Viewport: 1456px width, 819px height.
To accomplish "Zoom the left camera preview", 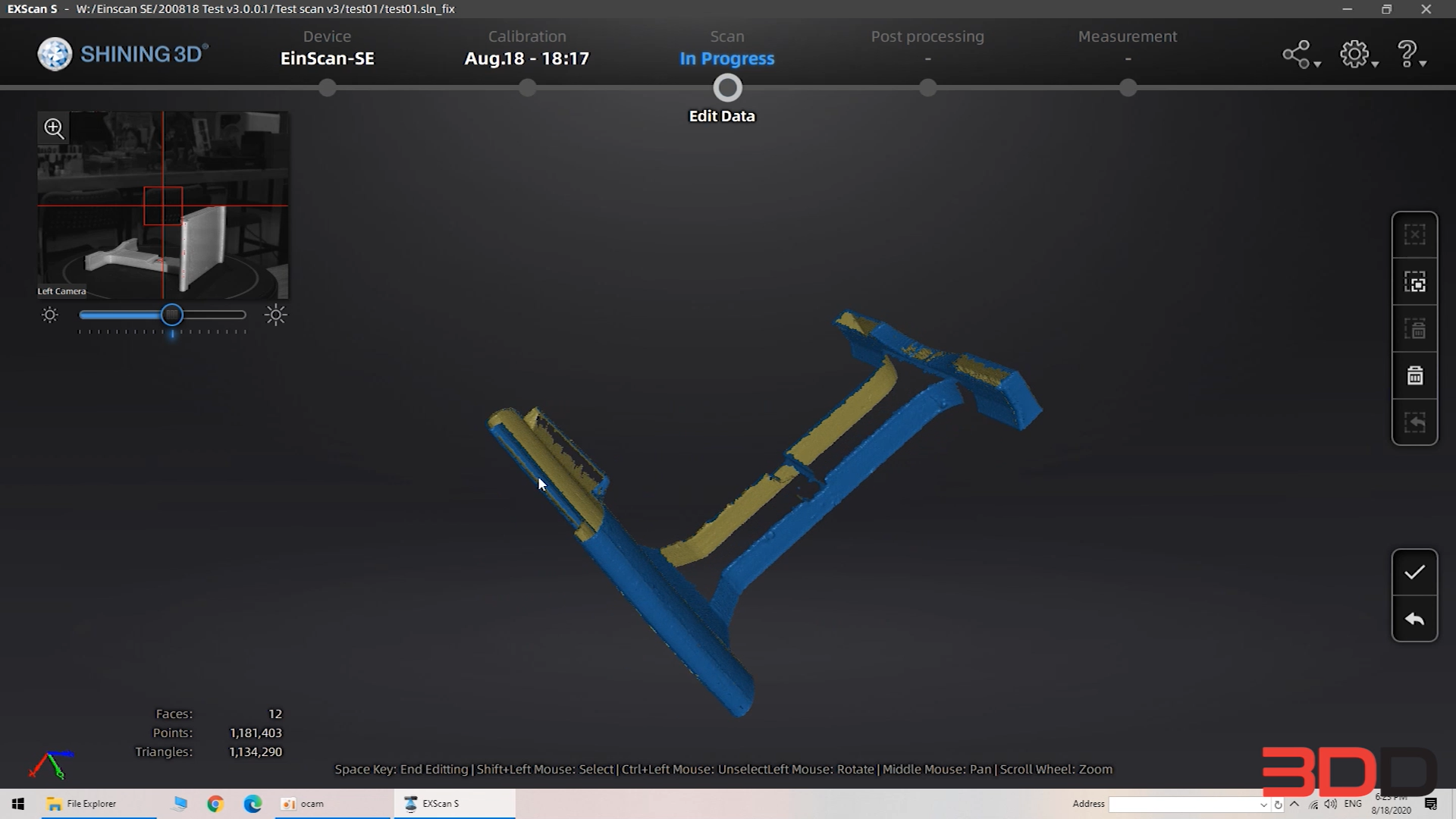I will (54, 128).
